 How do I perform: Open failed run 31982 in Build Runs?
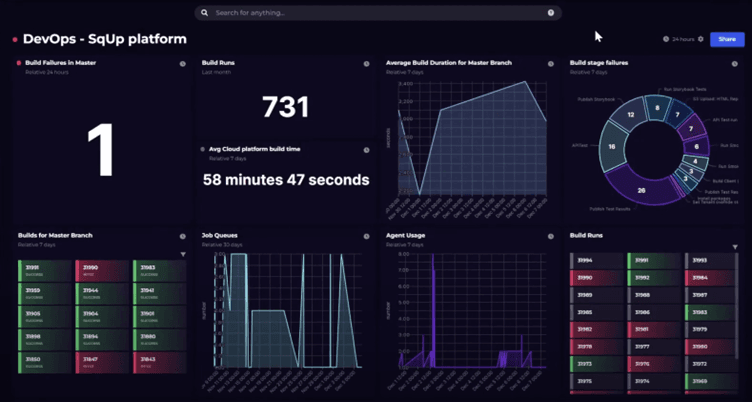click(x=597, y=330)
